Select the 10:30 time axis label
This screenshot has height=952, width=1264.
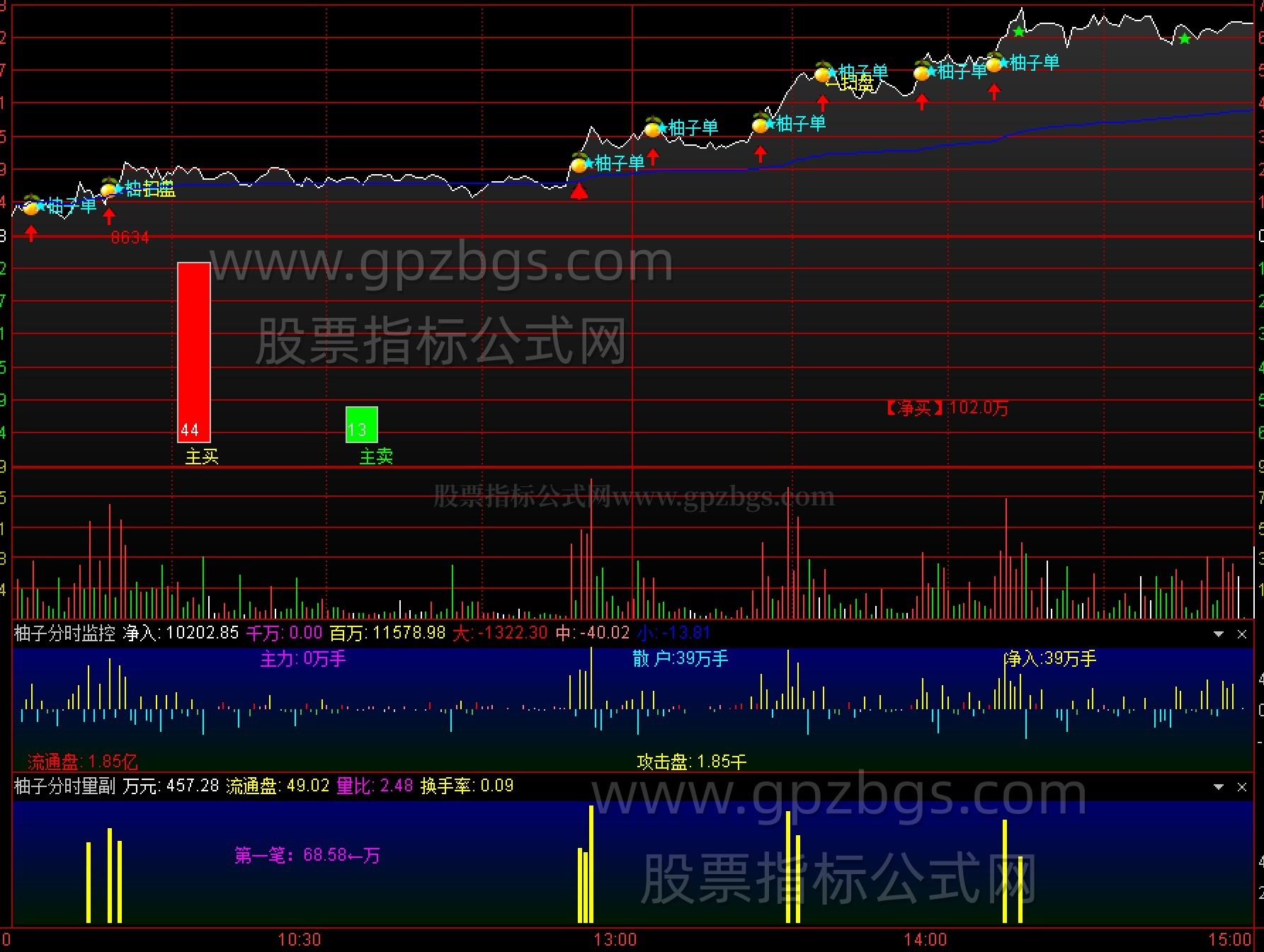[299, 939]
